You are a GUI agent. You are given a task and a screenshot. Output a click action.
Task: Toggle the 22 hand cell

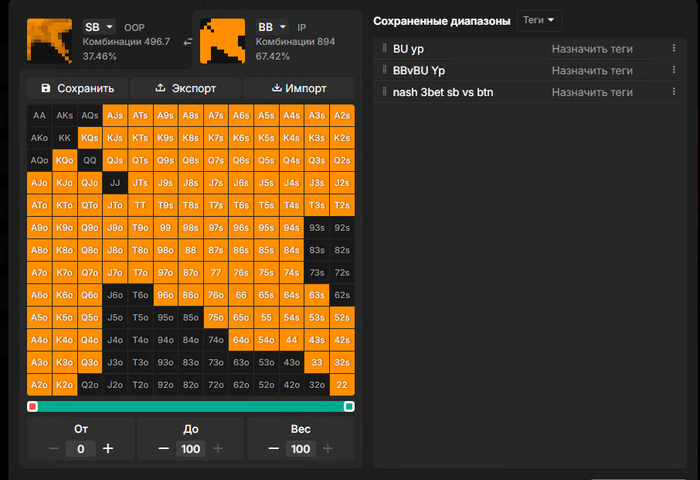coord(342,385)
